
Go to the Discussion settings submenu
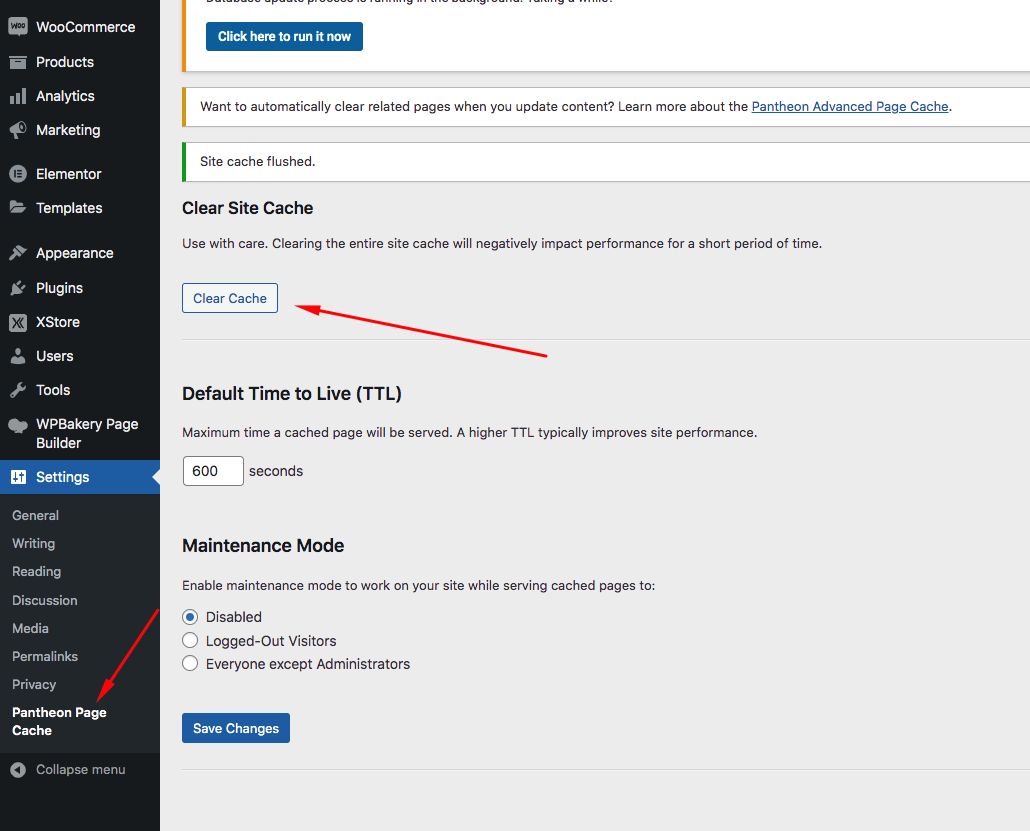click(45, 600)
